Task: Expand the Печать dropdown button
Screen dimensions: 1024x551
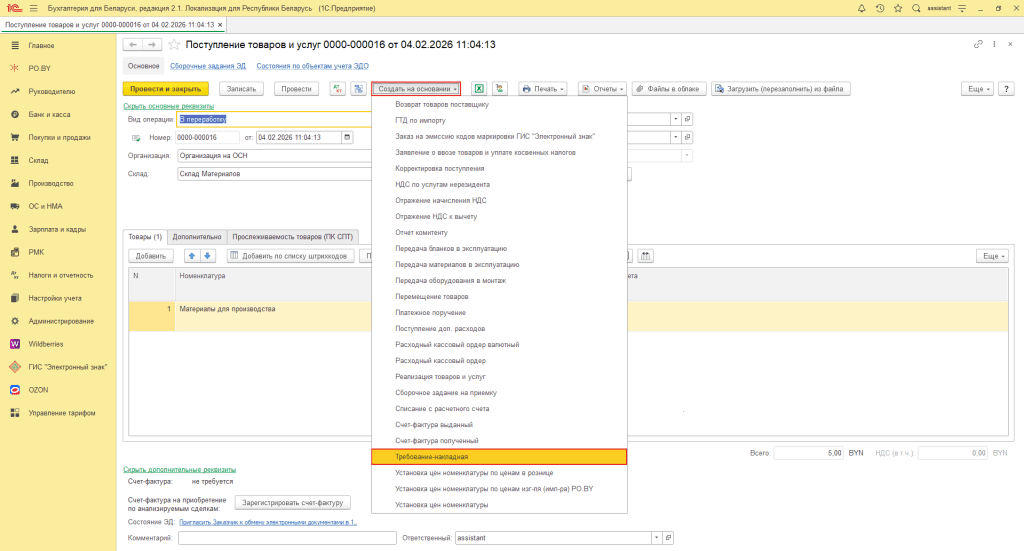Action: coord(543,88)
